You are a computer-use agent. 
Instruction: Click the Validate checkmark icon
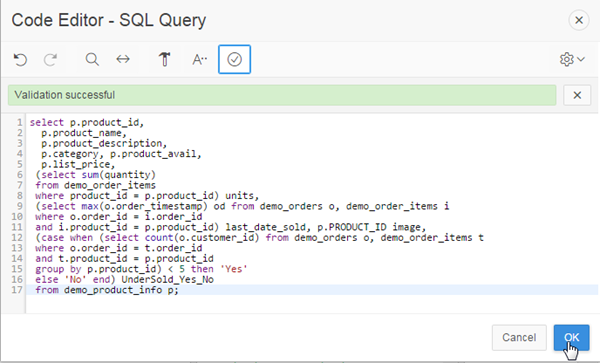pyautogui.click(x=235, y=59)
